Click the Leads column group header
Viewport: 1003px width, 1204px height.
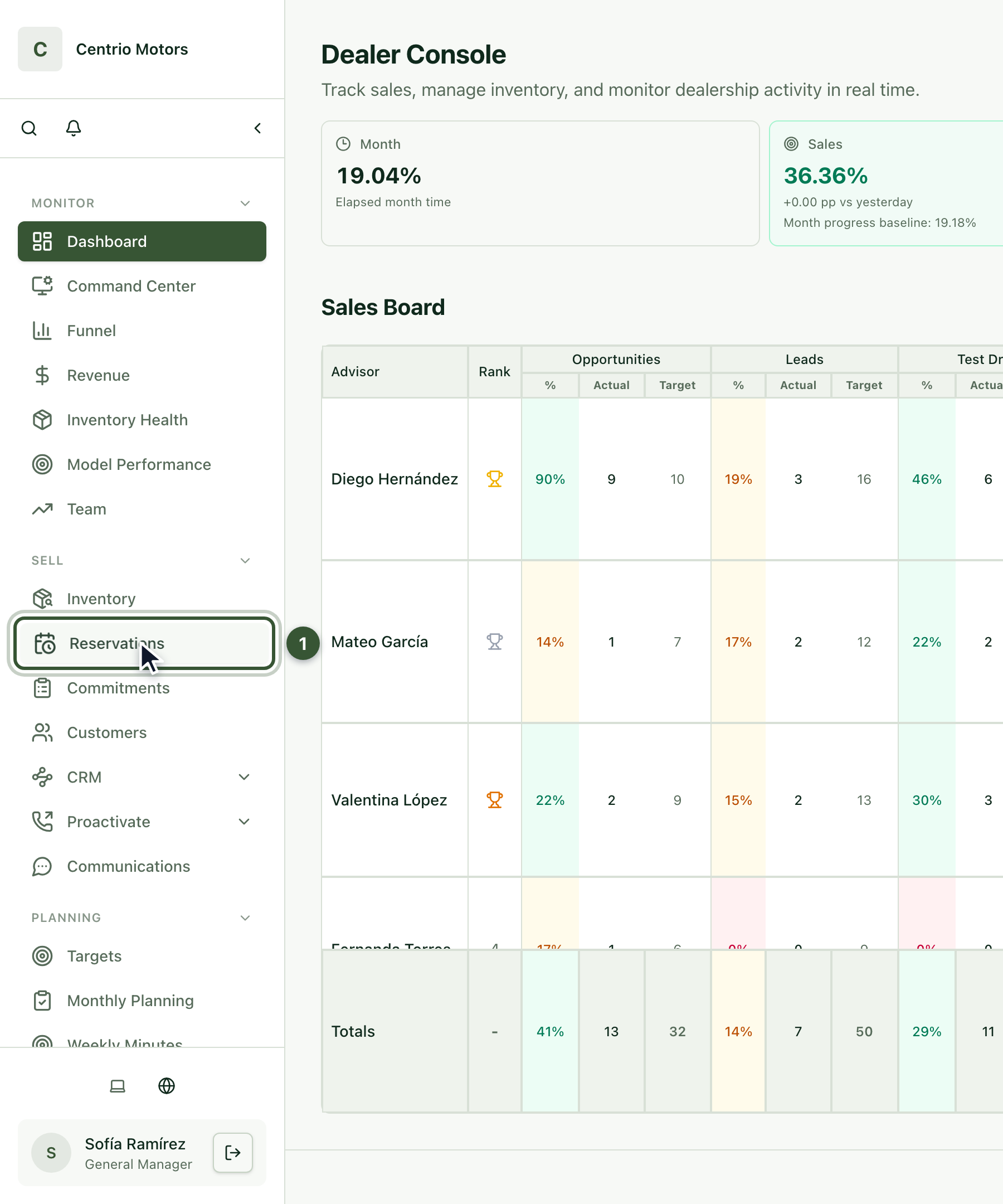pos(804,359)
